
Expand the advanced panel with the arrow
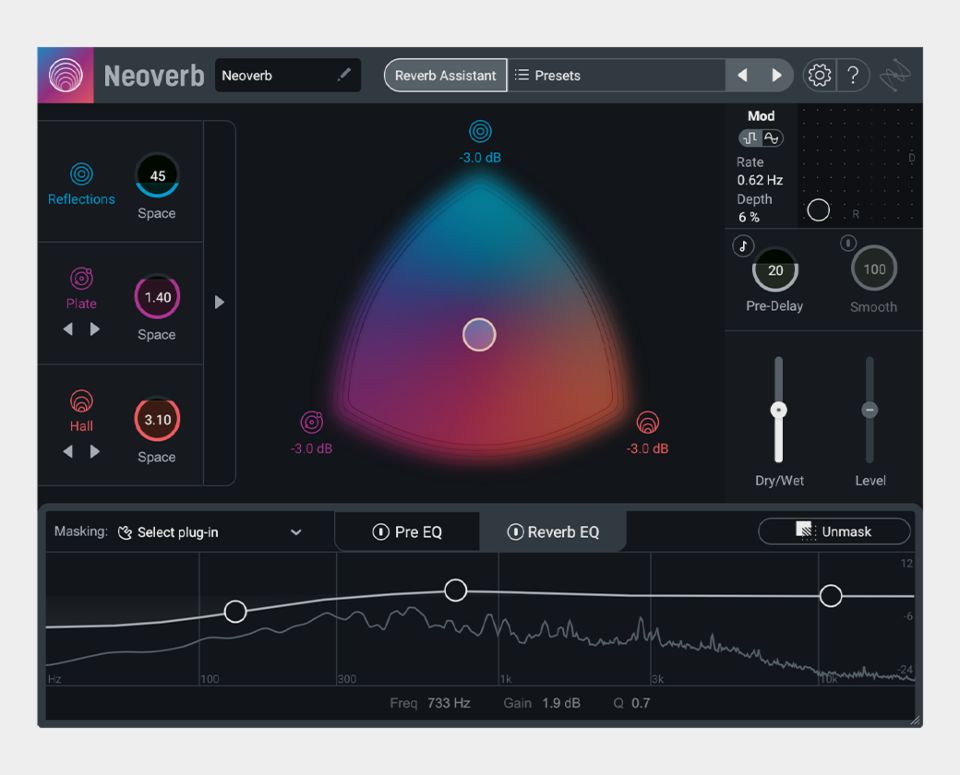tap(220, 302)
